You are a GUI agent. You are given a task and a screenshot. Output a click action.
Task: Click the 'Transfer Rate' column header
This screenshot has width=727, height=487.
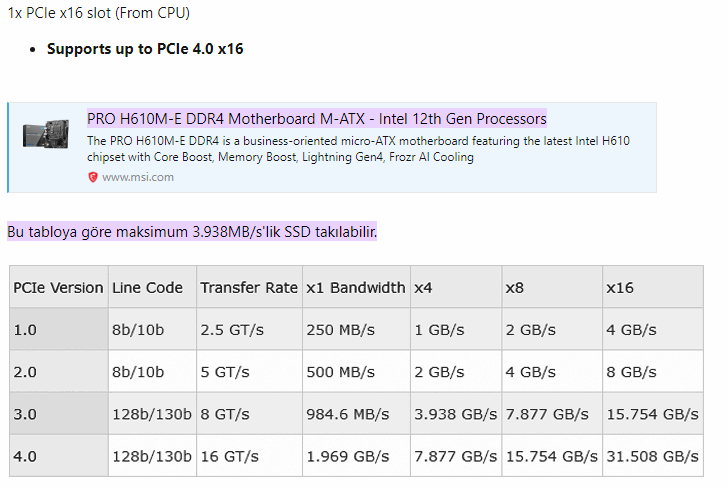coord(249,287)
